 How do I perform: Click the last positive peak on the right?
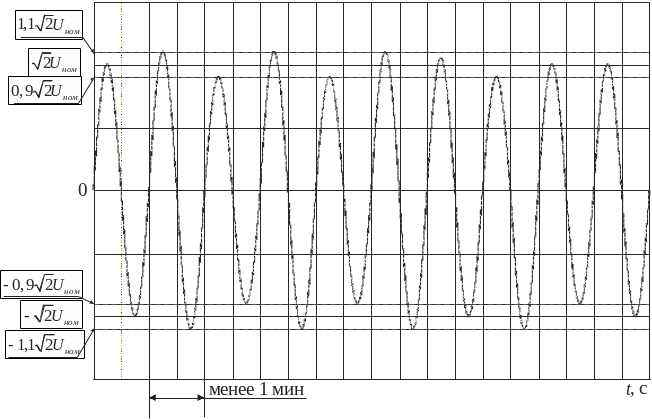(x=609, y=66)
